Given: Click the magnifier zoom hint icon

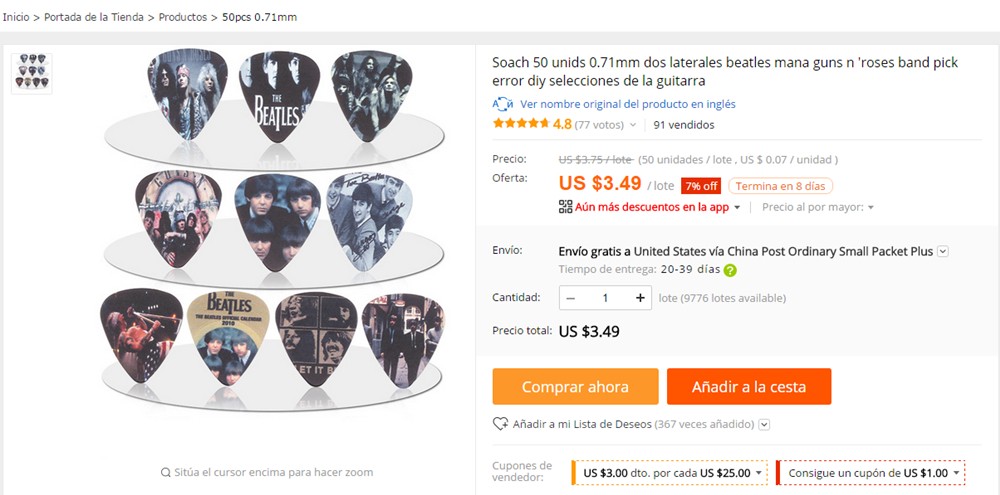Looking at the screenshot, I should [x=165, y=472].
